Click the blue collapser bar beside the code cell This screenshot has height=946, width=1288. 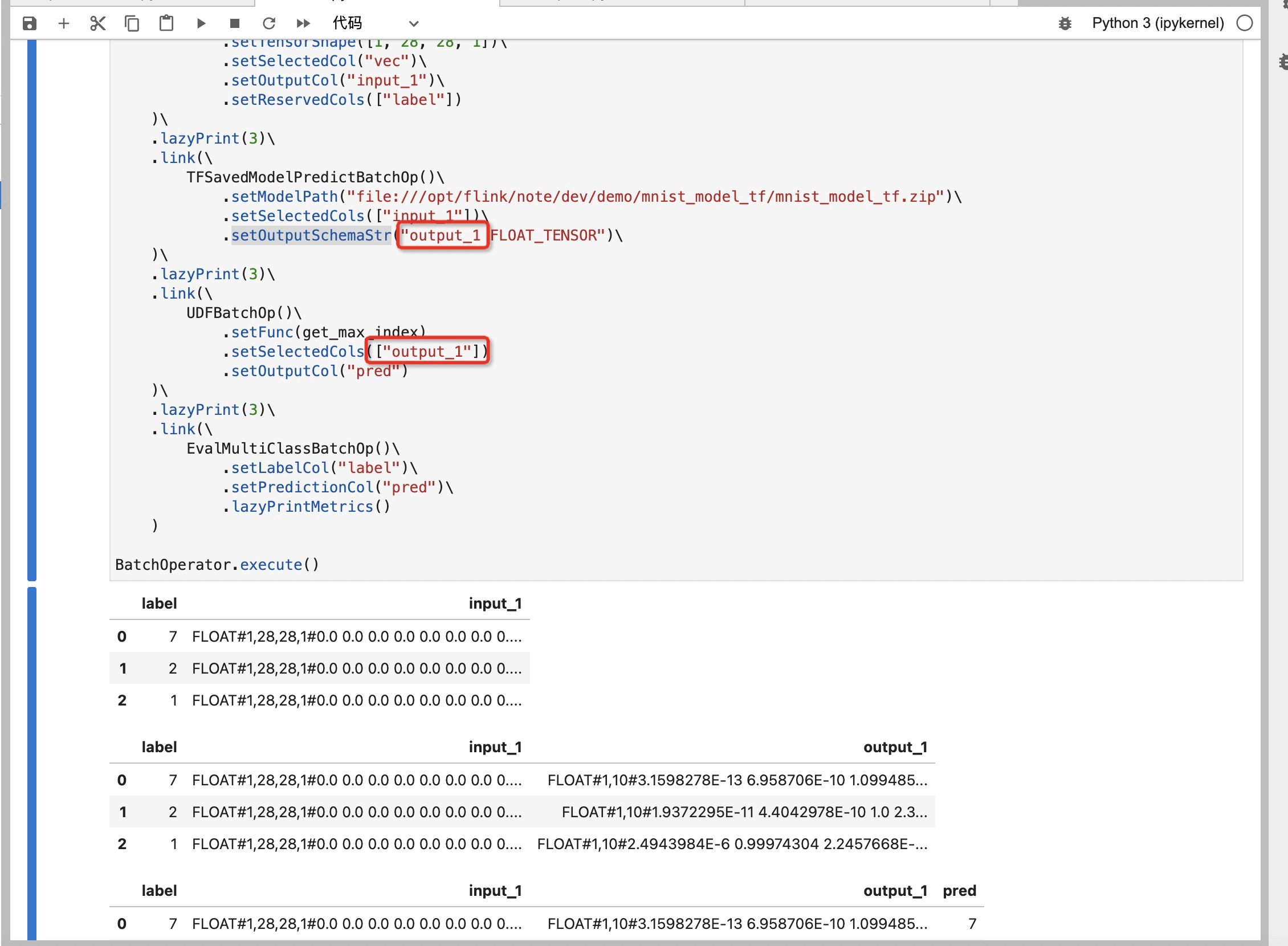[32, 310]
